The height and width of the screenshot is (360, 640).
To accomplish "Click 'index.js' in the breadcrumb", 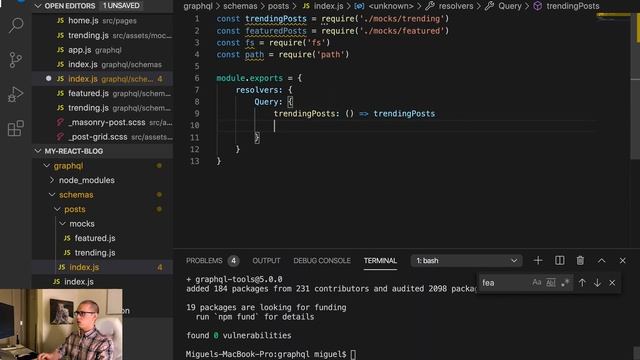I will click(x=328, y=6).
